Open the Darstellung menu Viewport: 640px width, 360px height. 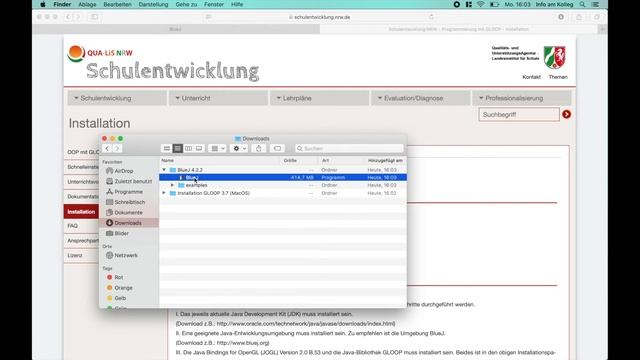pos(153,4)
